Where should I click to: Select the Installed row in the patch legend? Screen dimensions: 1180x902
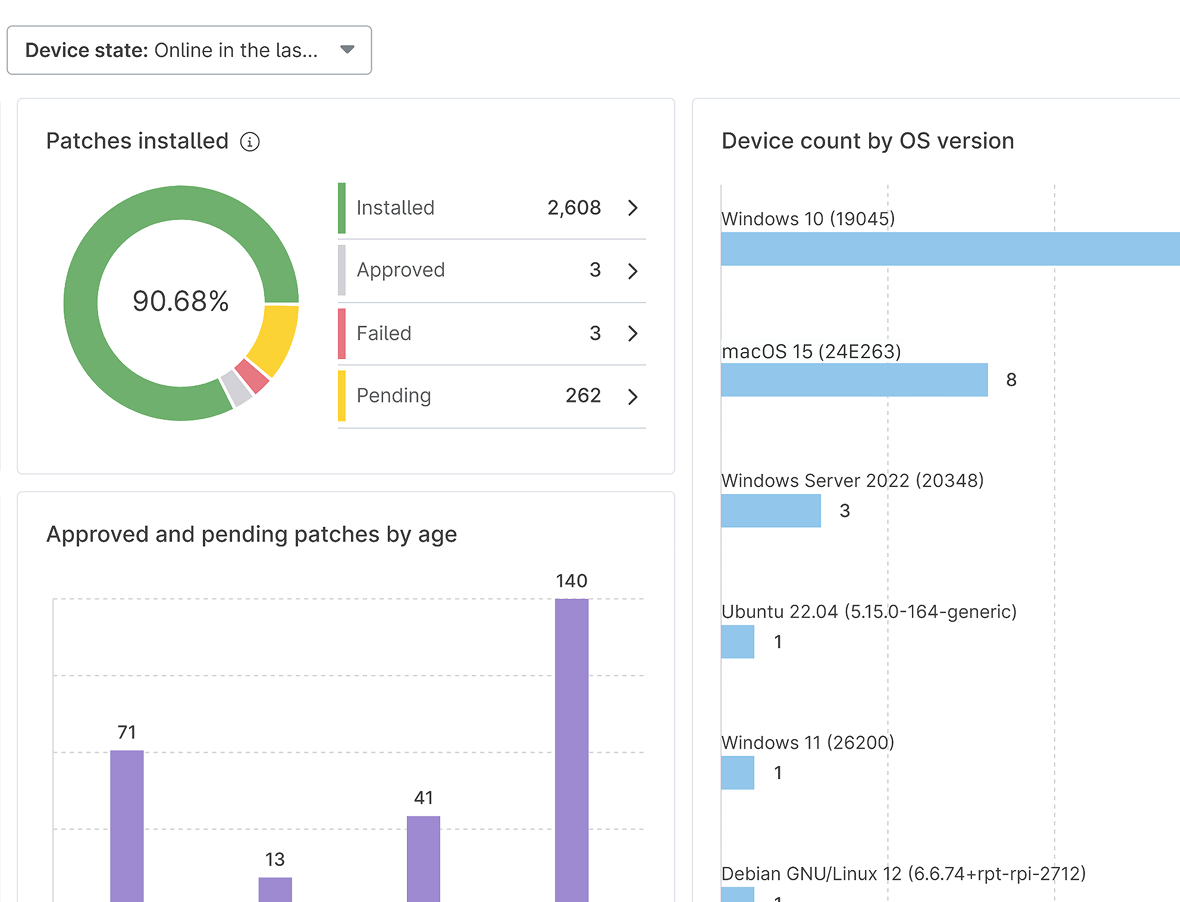[x=480, y=207]
